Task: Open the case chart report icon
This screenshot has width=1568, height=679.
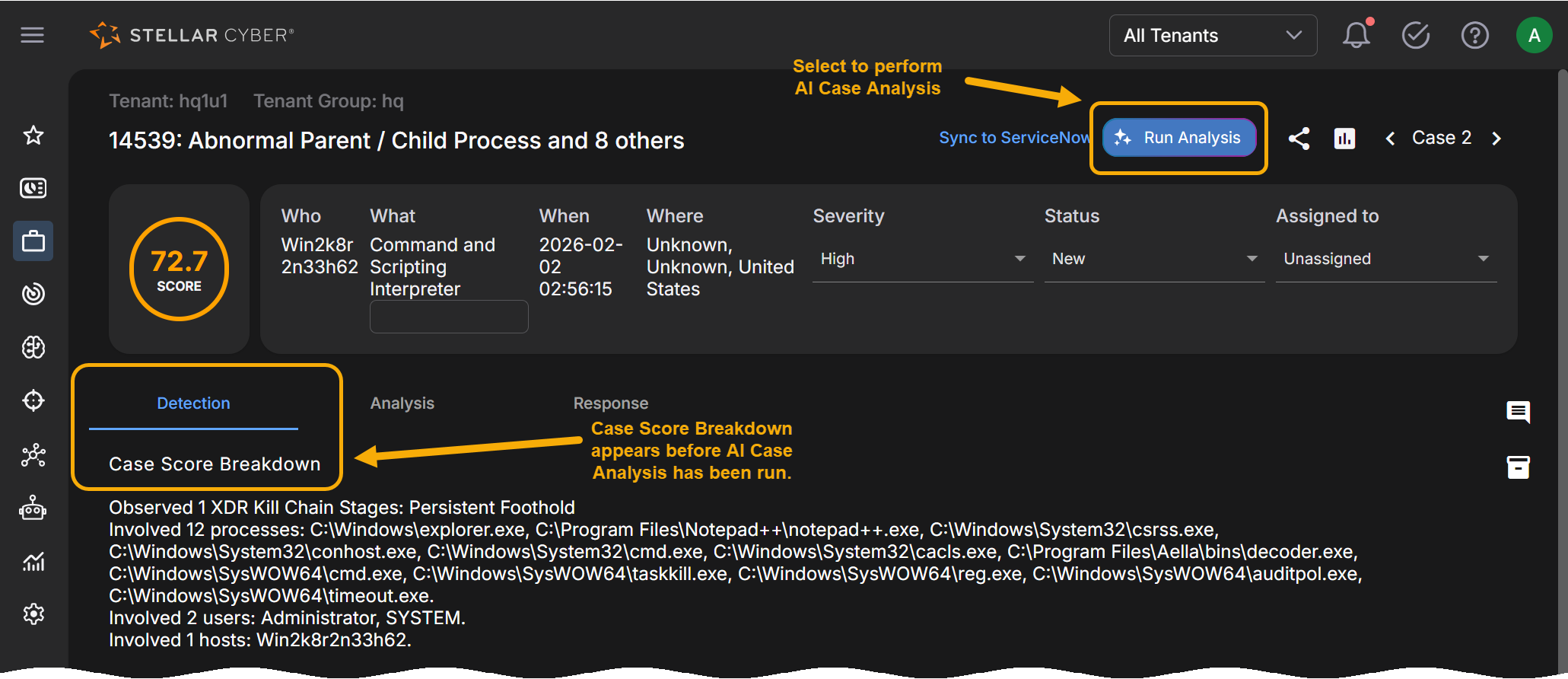Action: 1344,139
